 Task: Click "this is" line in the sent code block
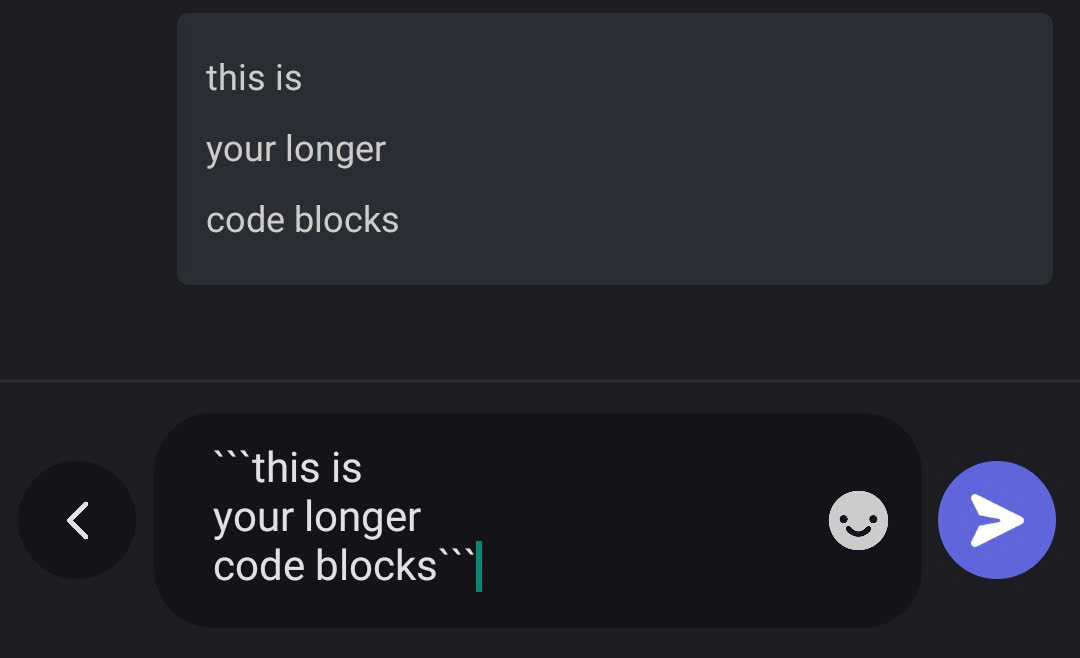[x=254, y=78]
